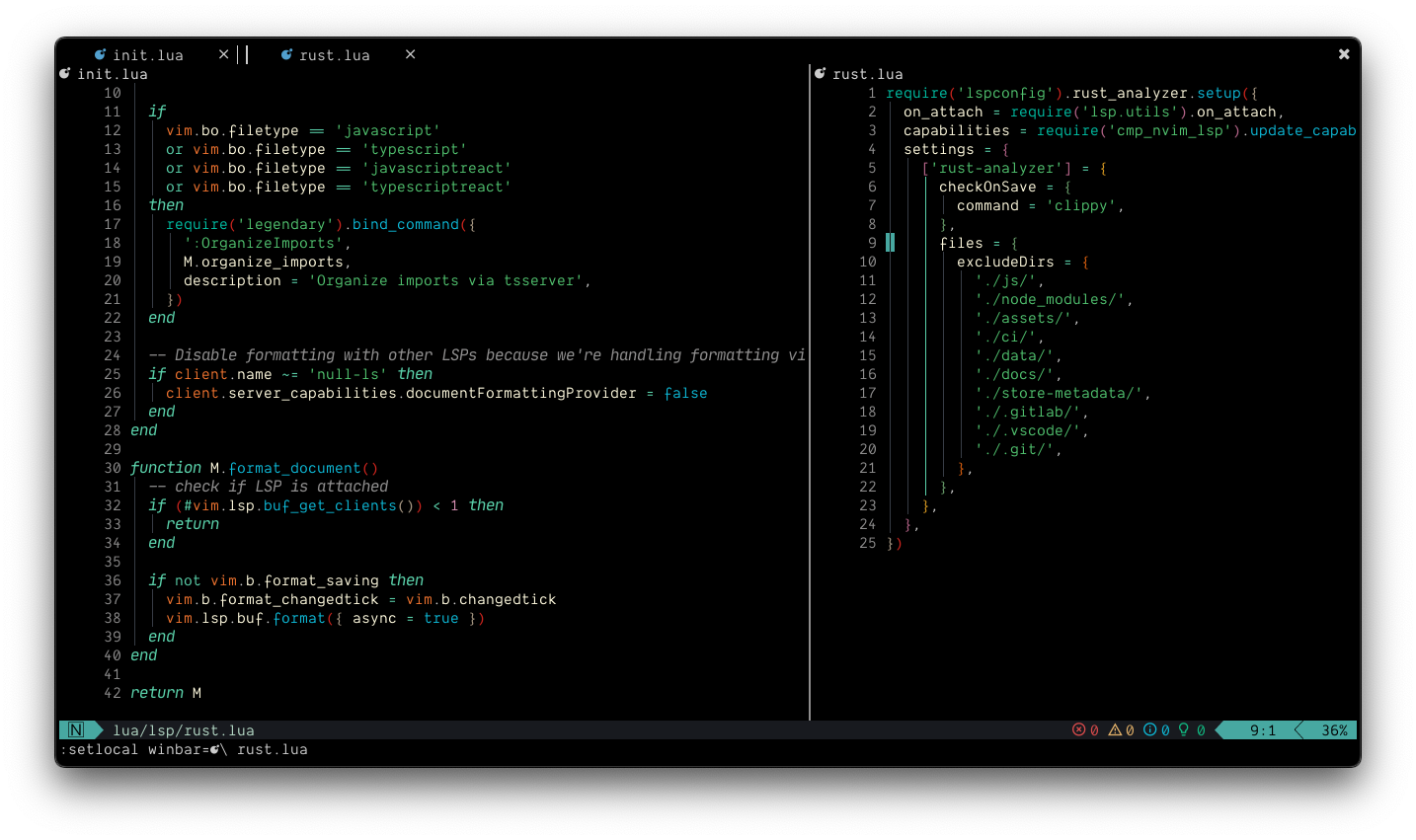Click the close icon above the rust.lua pane

pyautogui.click(x=1344, y=54)
